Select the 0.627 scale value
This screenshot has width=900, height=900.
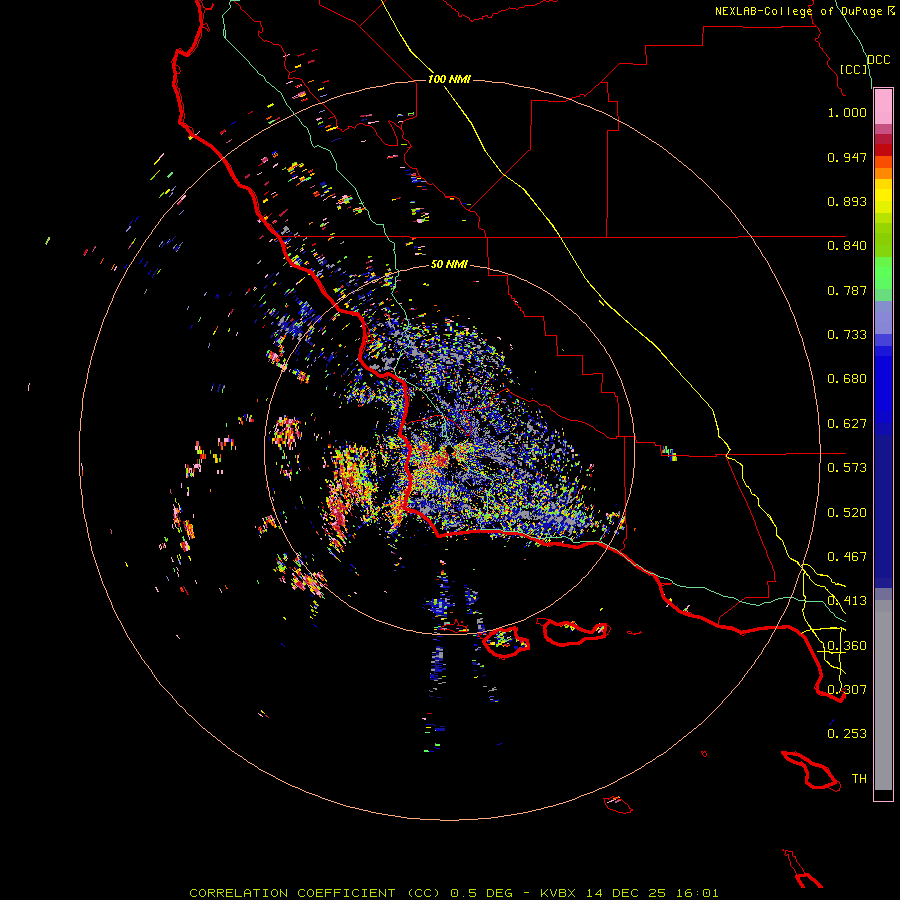pyautogui.click(x=847, y=424)
